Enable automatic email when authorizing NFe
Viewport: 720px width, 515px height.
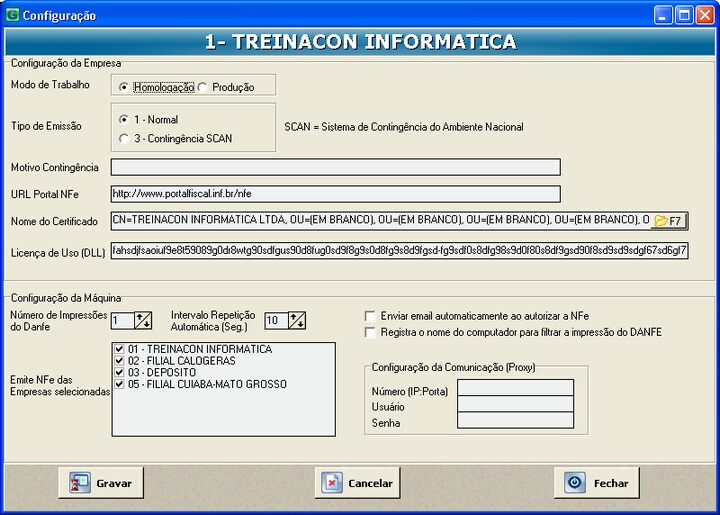click(372, 315)
